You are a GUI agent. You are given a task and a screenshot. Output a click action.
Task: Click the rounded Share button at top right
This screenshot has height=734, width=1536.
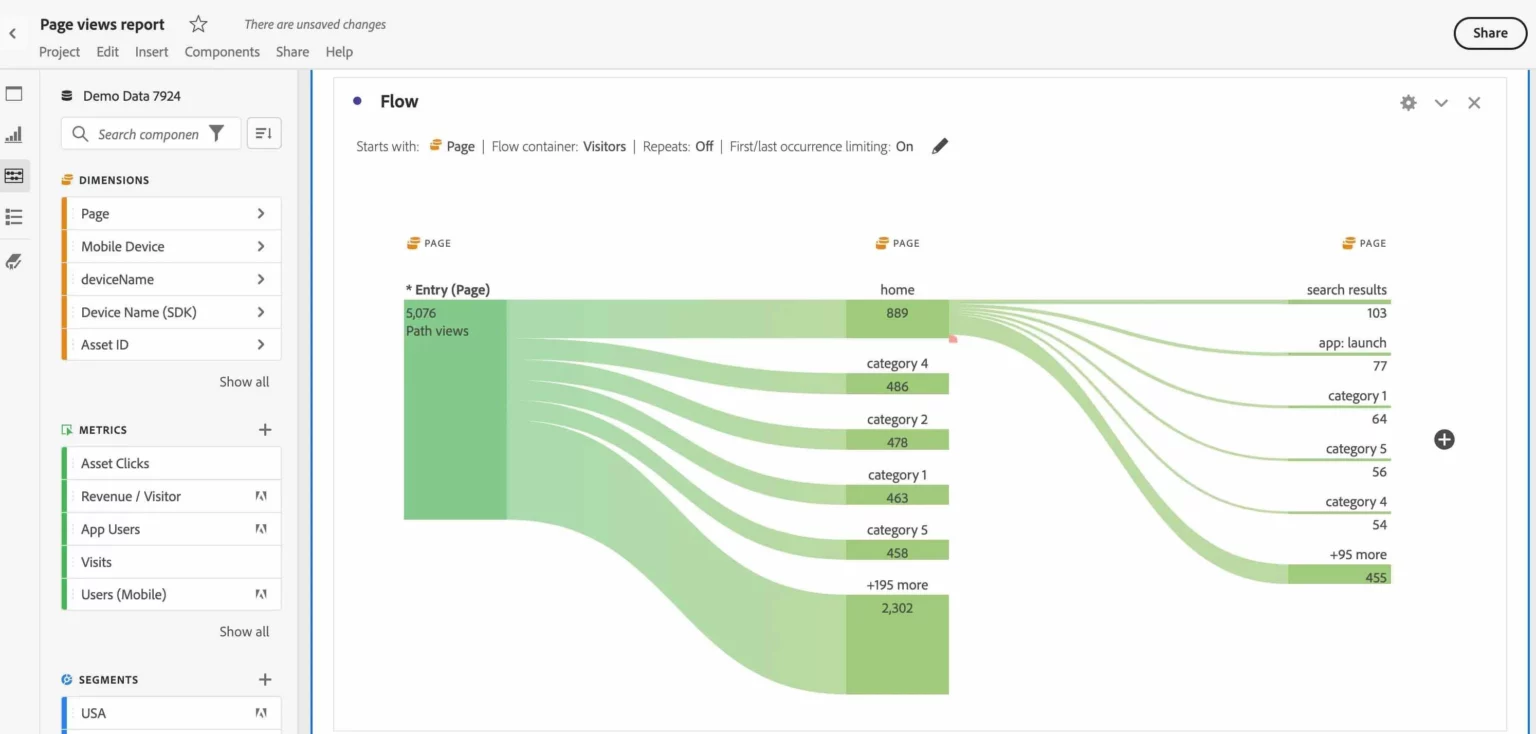[x=1489, y=33]
